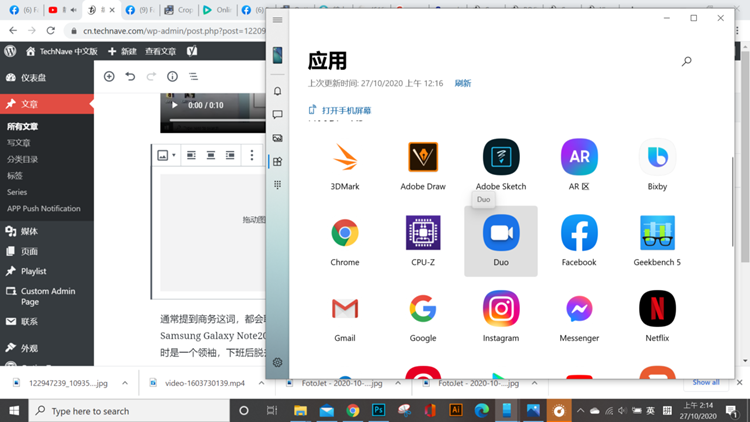
Task: Open 写文章 submenu item
Action: click(19, 143)
